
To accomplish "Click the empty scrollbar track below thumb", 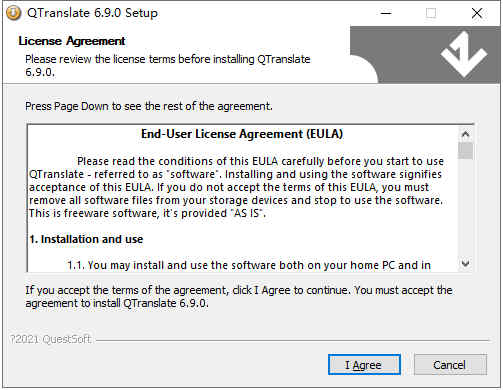I will click(x=465, y=207).
